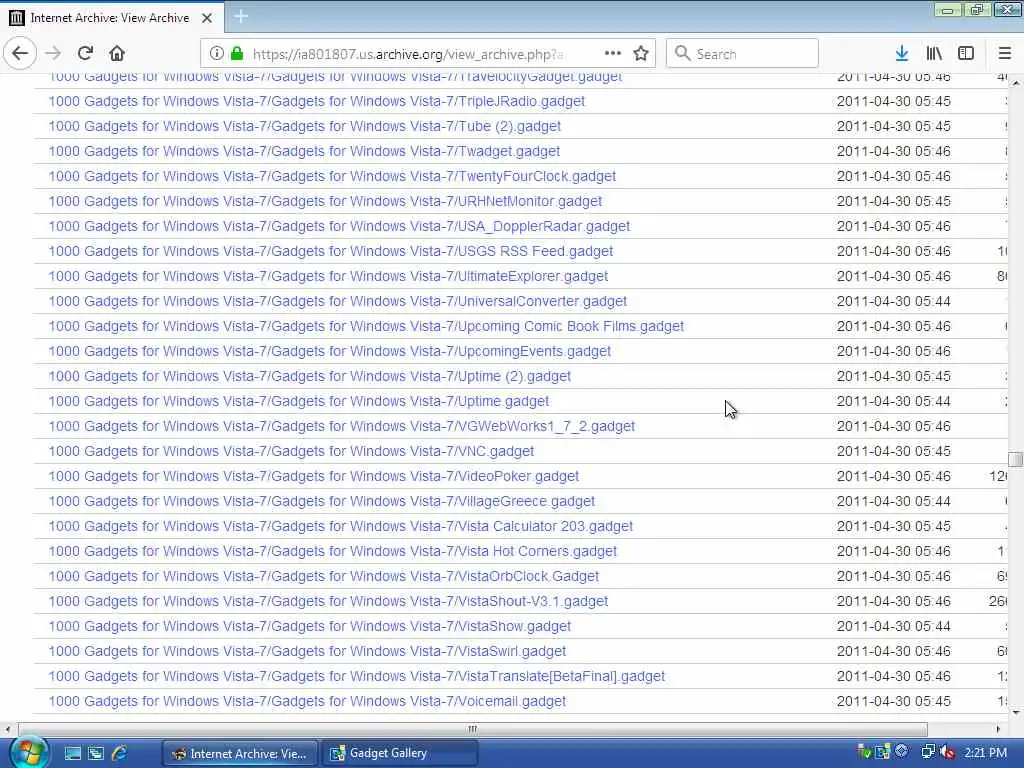Activate Internet Archive taskbar button
Screen dimensions: 1024x768
tap(239, 754)
